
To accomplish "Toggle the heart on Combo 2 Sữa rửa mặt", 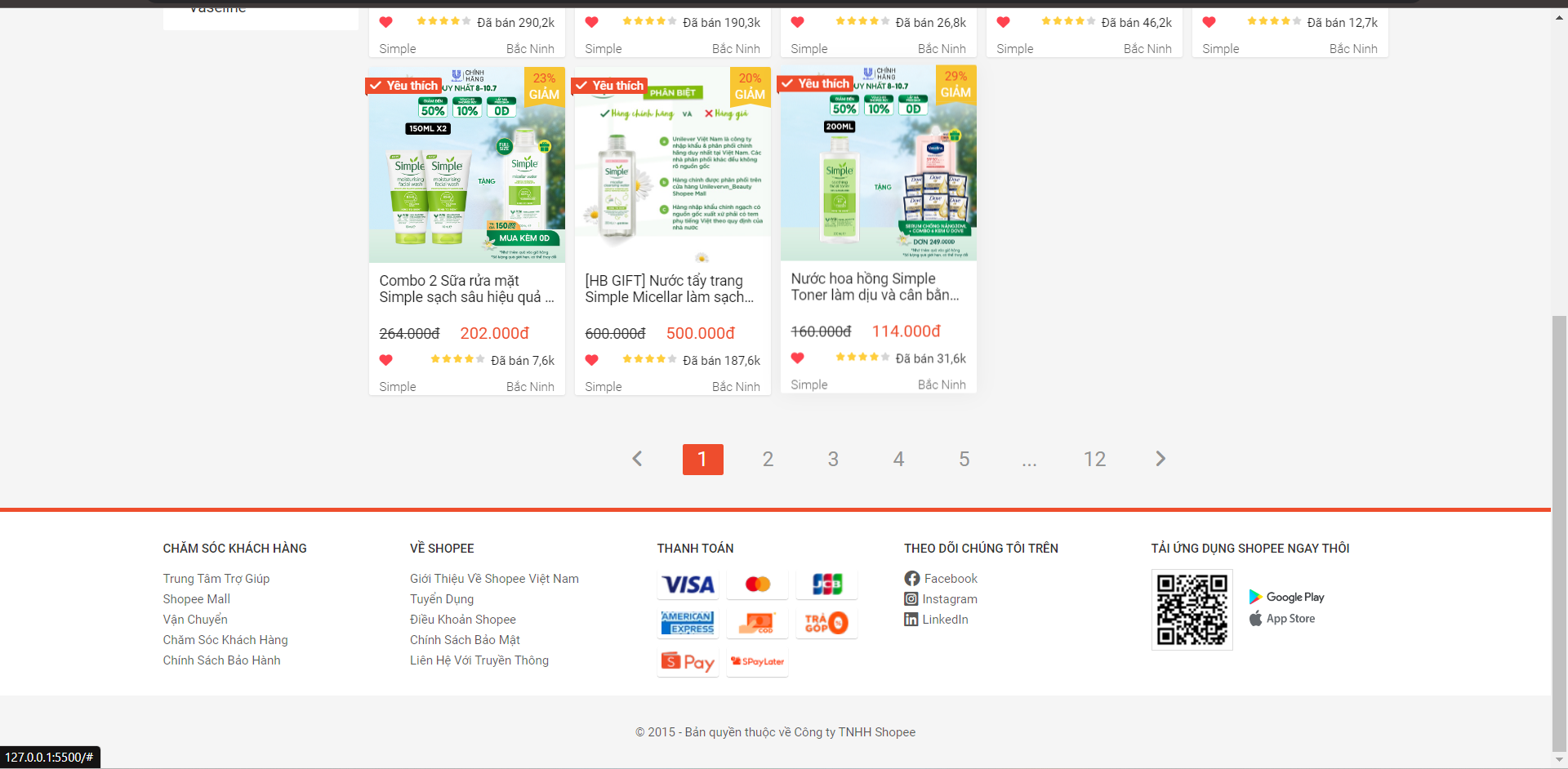I will click(x=385, y=359).
